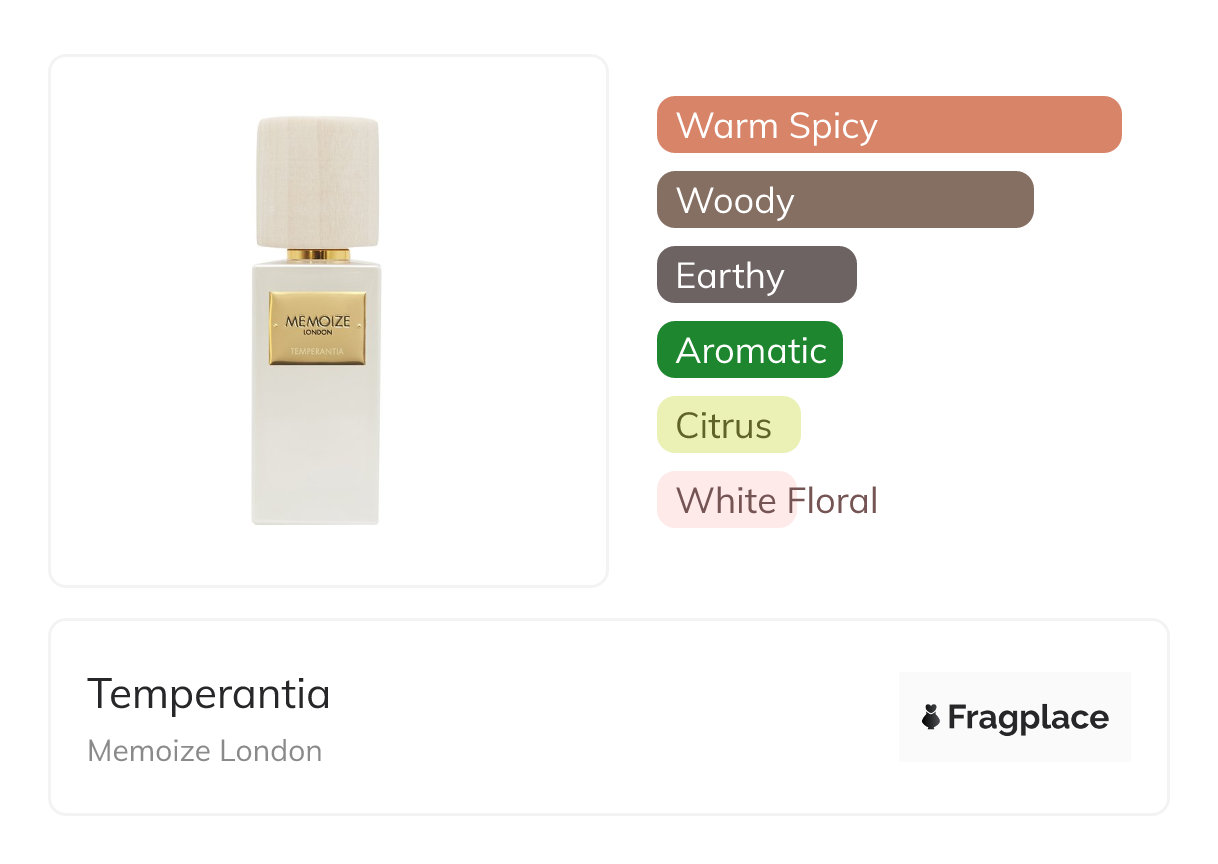The height and width of the screenshot is (864, 1218).
Task: Choose the green Aromatic accord bar
Action: 749,350
